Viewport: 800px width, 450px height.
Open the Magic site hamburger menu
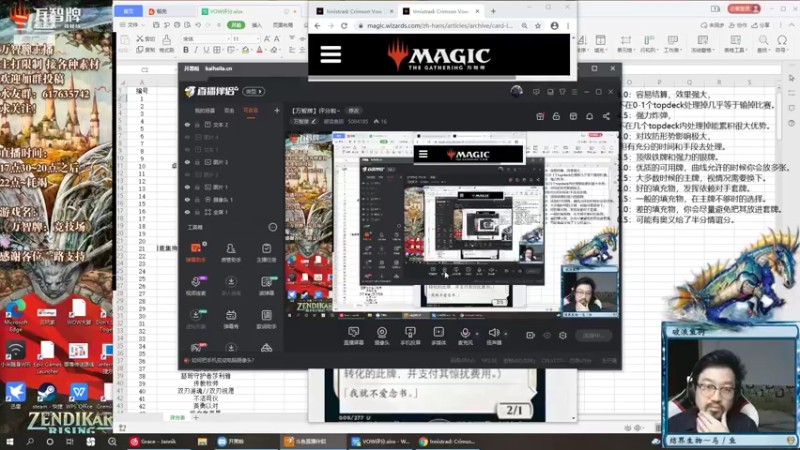click(331, 54)
